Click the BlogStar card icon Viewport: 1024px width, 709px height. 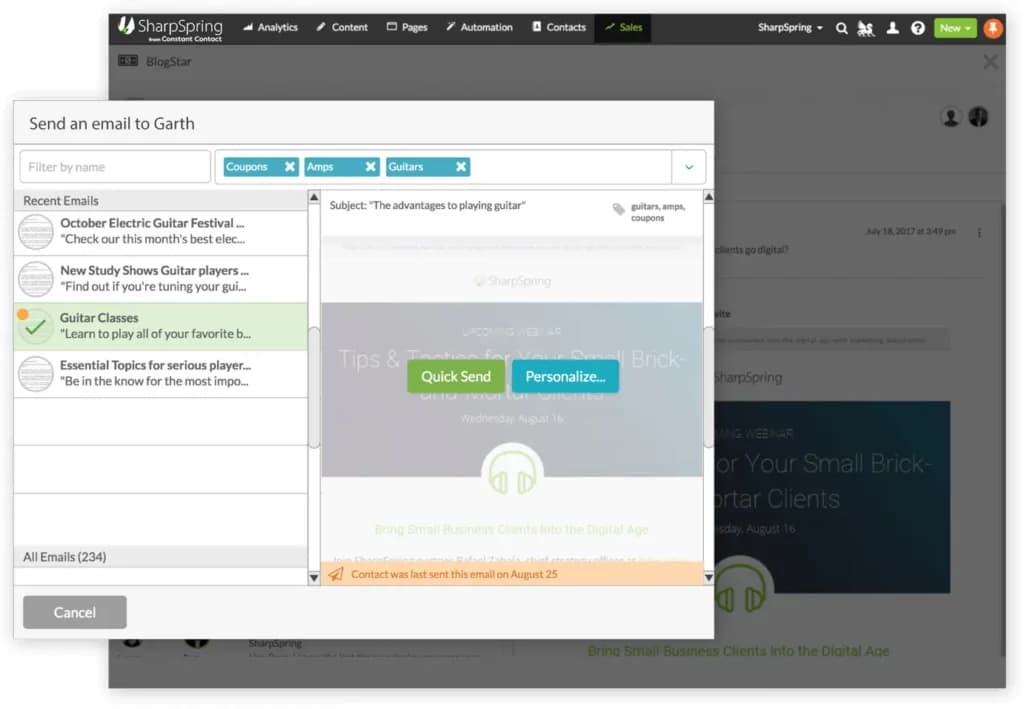128,61
